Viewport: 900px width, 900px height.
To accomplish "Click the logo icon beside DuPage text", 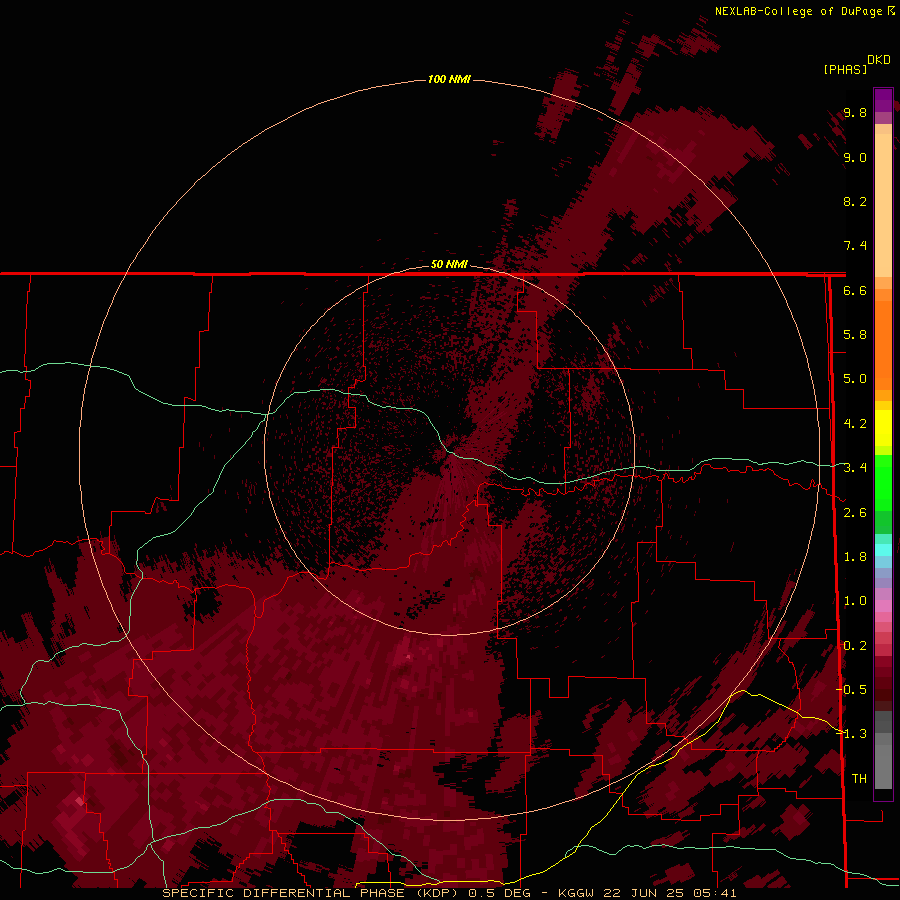I will (x=891, y=10).
